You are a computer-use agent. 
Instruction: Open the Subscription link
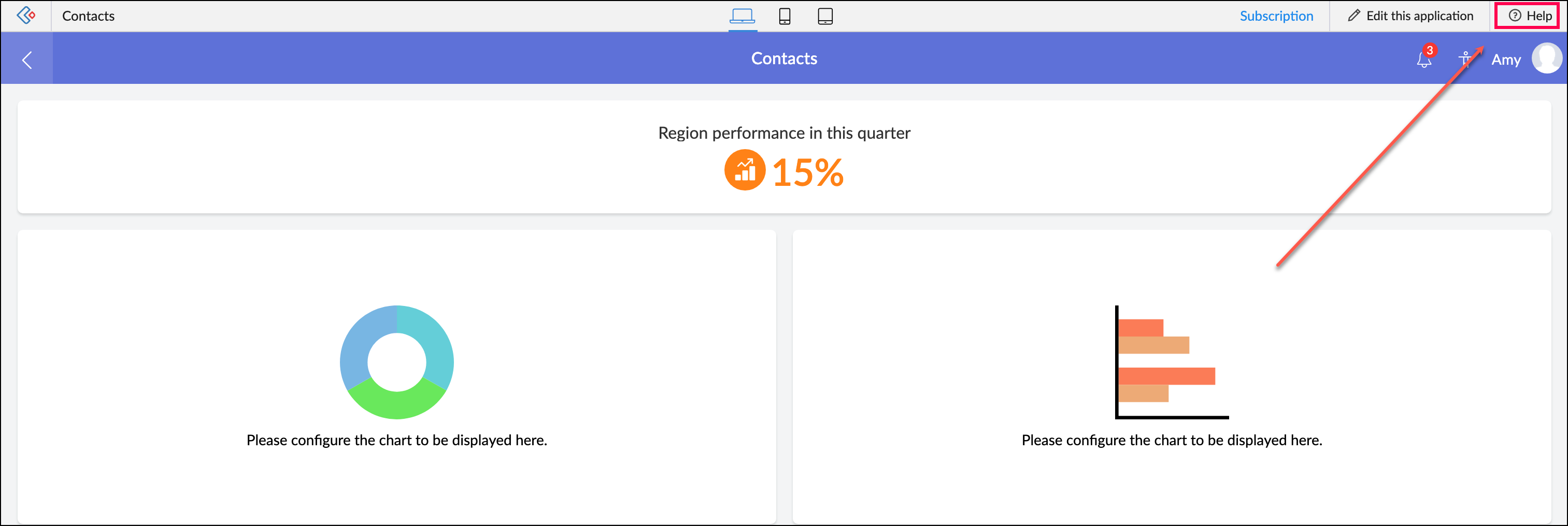(x=1276, y=16)
